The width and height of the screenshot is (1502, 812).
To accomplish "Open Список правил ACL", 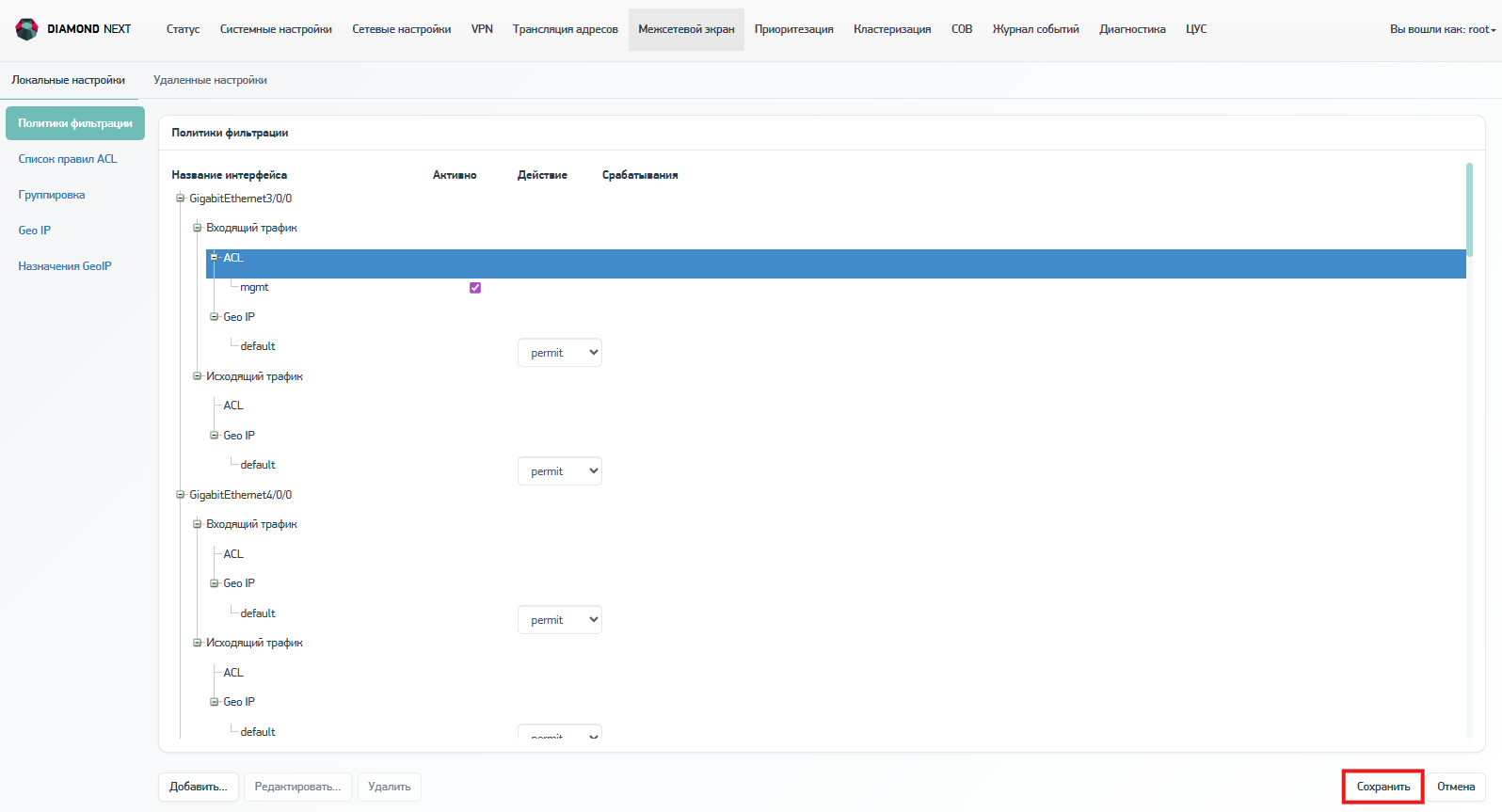I will coord(68,159).
